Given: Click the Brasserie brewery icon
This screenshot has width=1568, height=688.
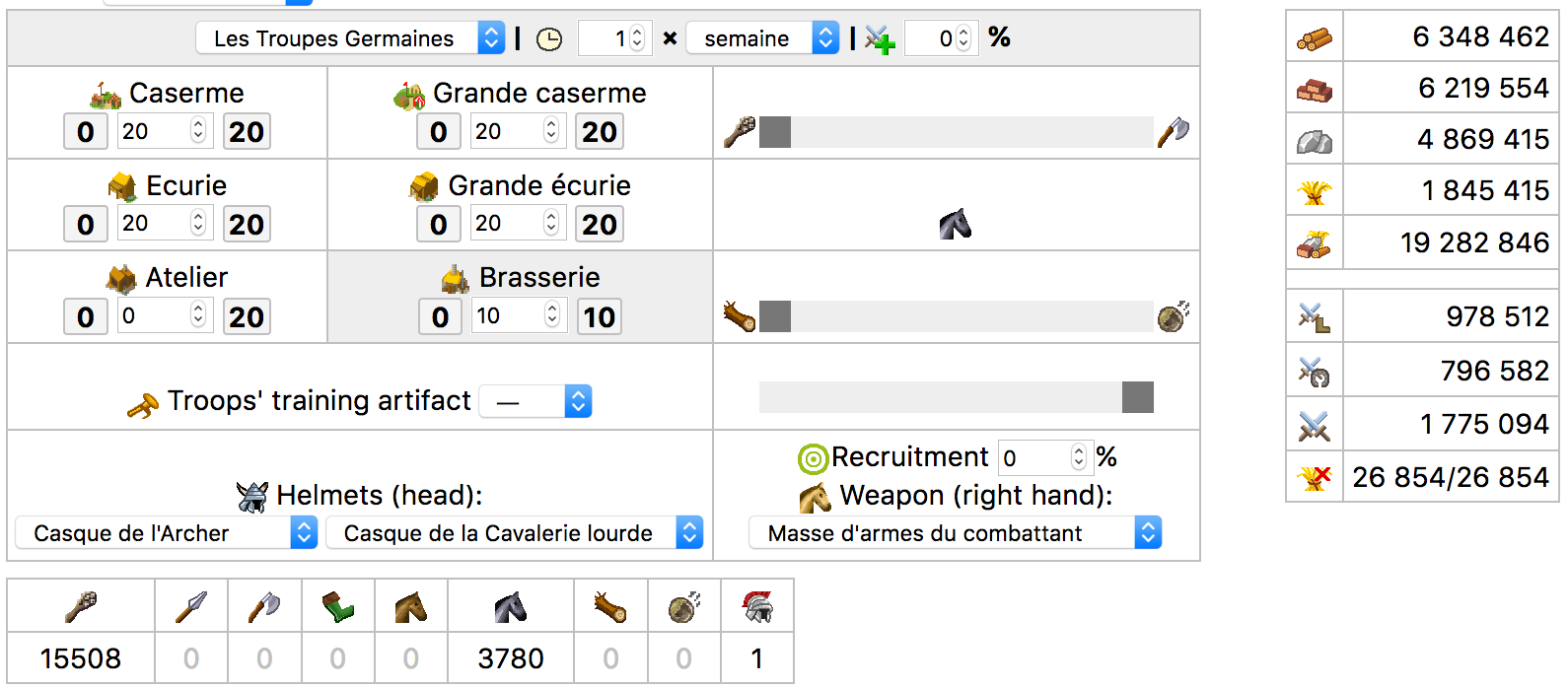Looking at the screenshot, I should click(455, 279).
